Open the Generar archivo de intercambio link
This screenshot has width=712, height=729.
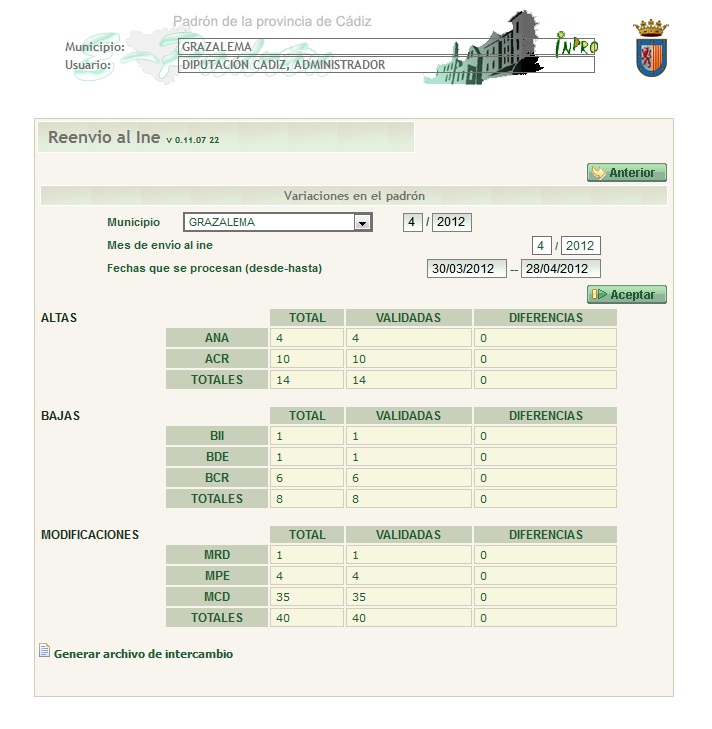point(143,654)
